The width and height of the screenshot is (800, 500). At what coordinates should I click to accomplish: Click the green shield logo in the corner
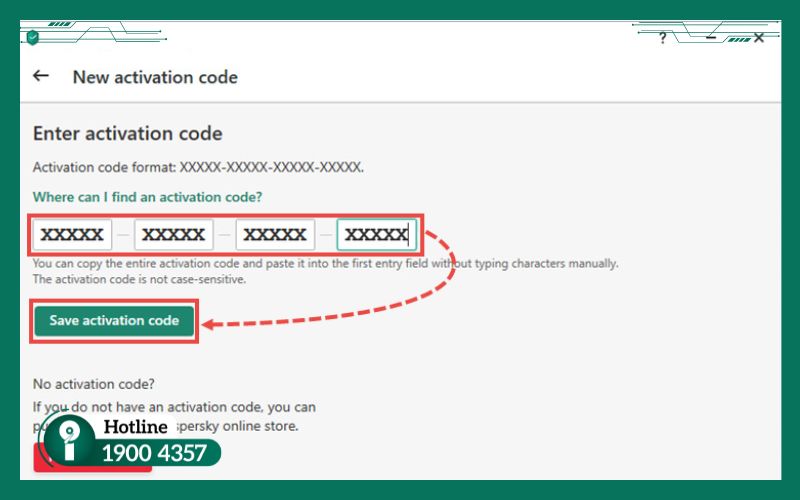tap(33, 37)
